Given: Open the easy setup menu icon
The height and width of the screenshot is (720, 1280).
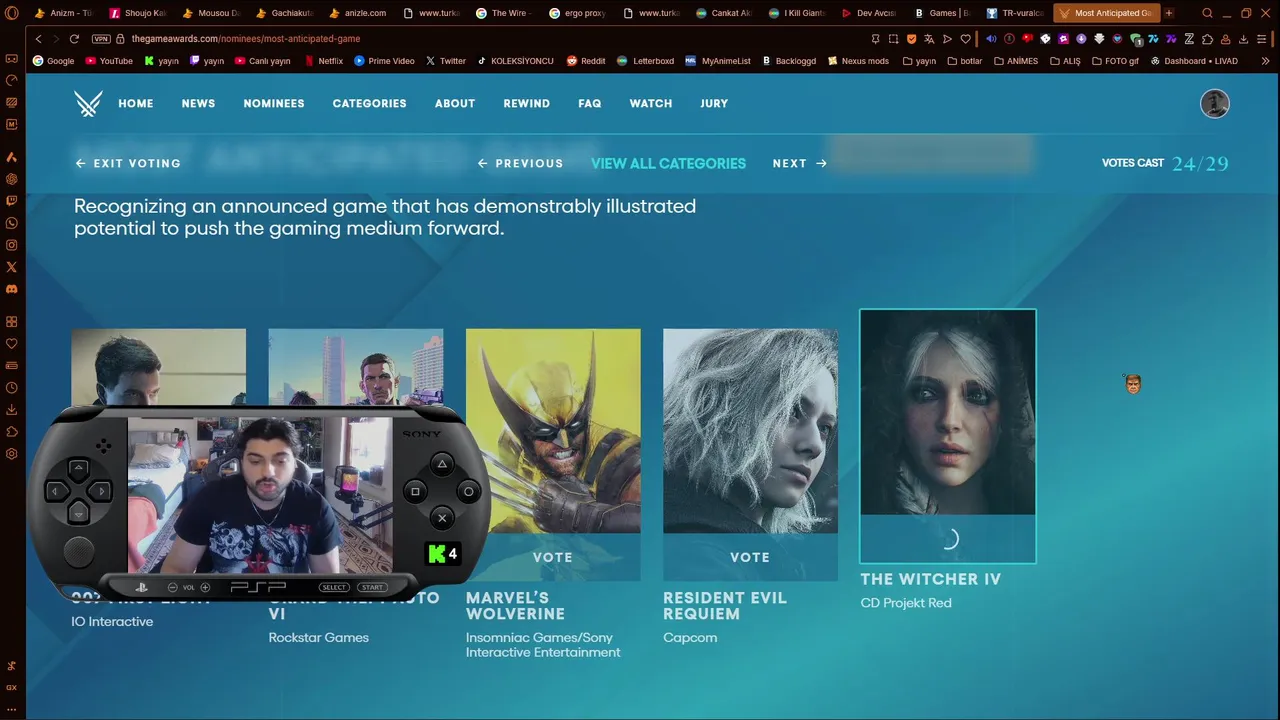Looking at the screenshot, I should coord(1262,39).
